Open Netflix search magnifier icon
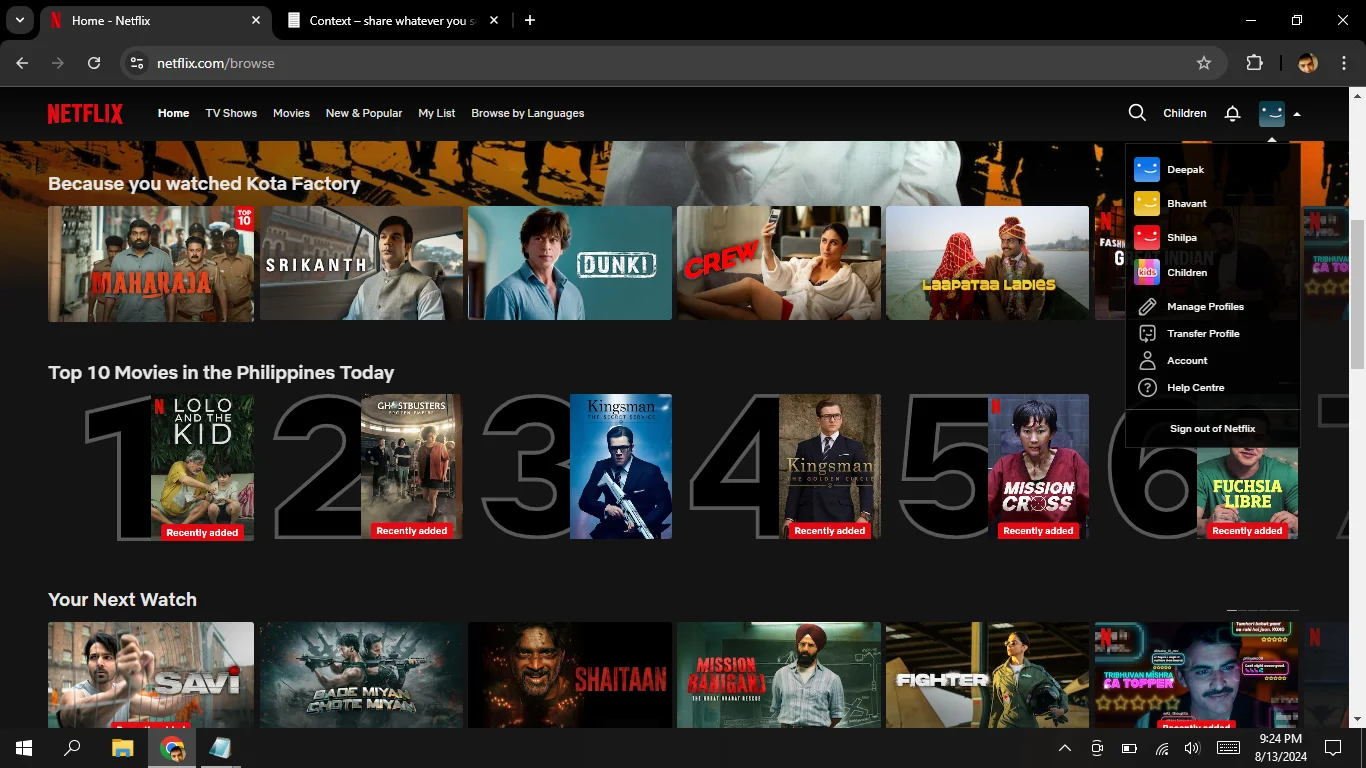1366x768 pixels. pyautogui.click(x=1137, y=113)
